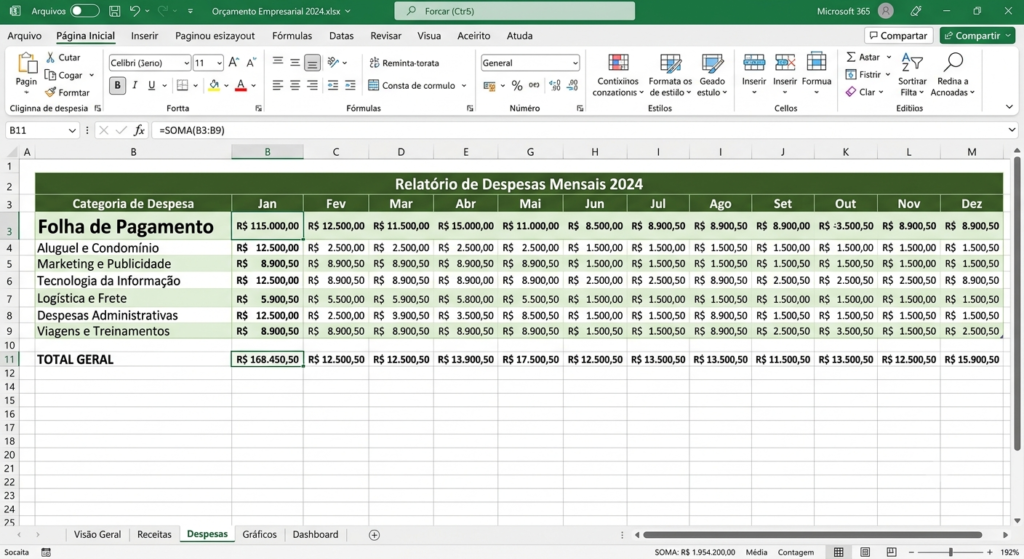The height and width of the screenshot is (559, 1024).
Task: Open the Arquivo menu tab
Action: [x=24, y=36]
